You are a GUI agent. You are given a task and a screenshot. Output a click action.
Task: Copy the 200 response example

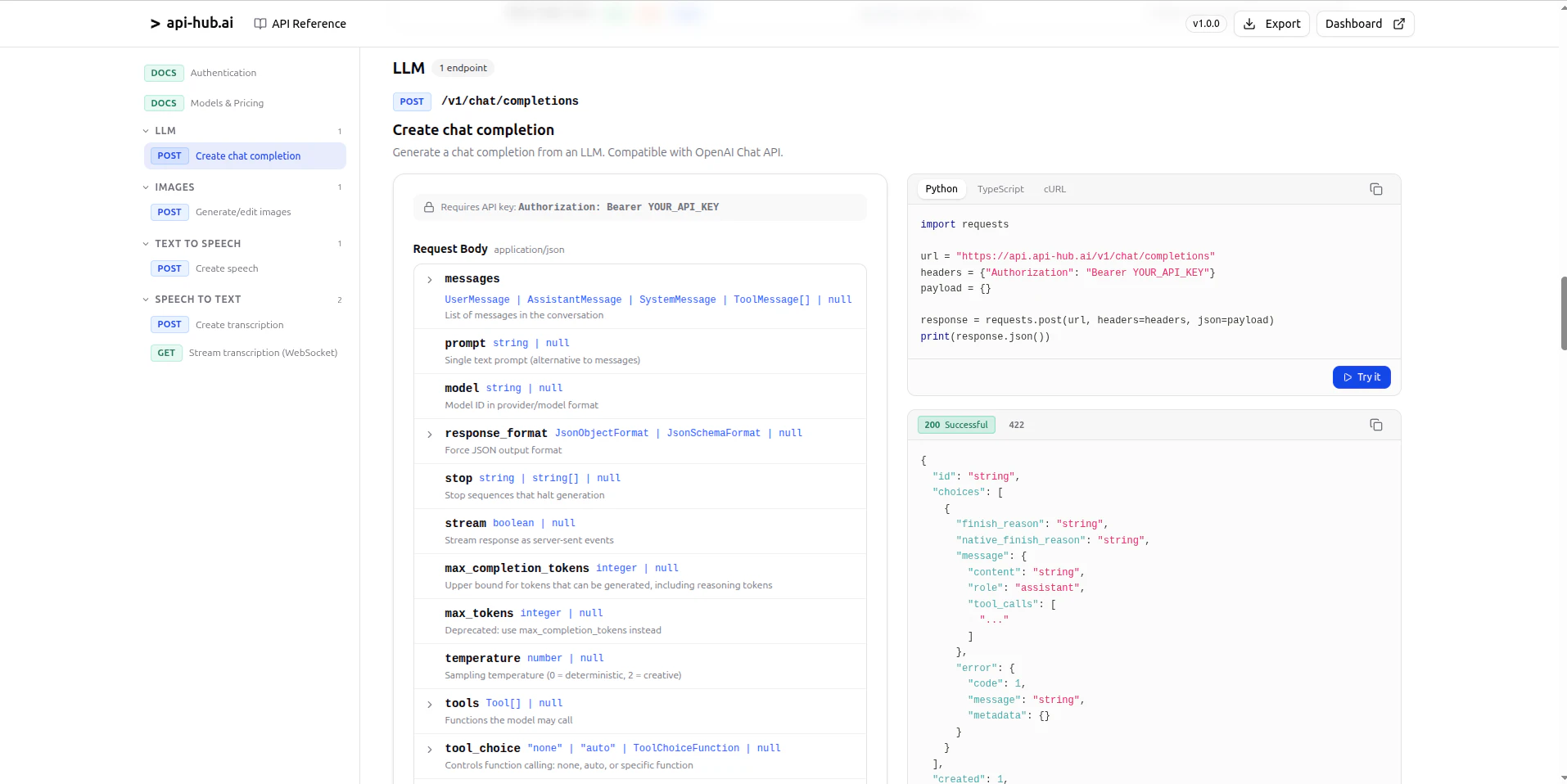(1375, 425)
